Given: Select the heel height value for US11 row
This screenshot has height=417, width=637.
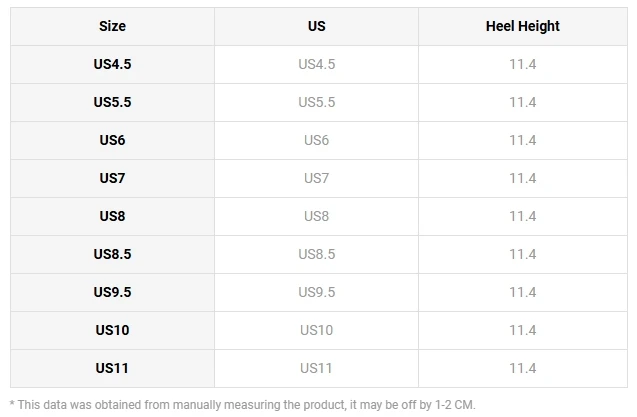Looking at the screenshot, I should (x=522, y=368).
